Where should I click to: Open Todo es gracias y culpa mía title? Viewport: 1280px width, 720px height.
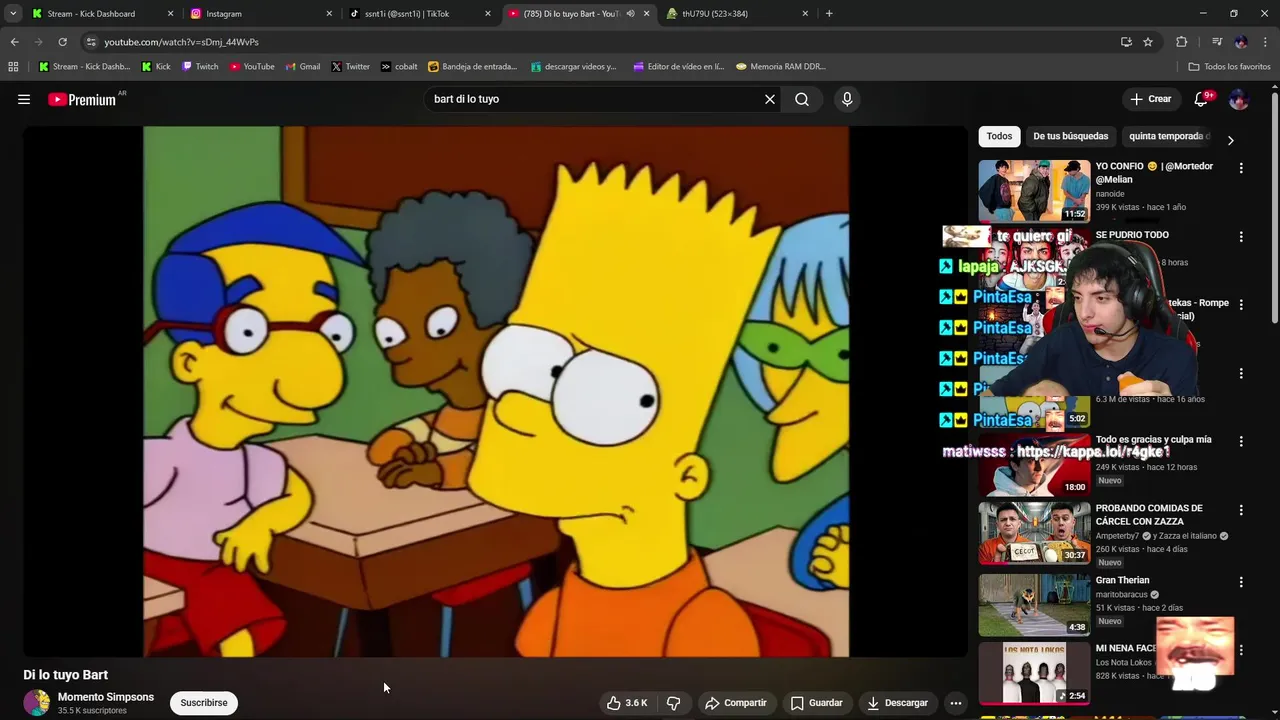click(x=1153, y=439)
